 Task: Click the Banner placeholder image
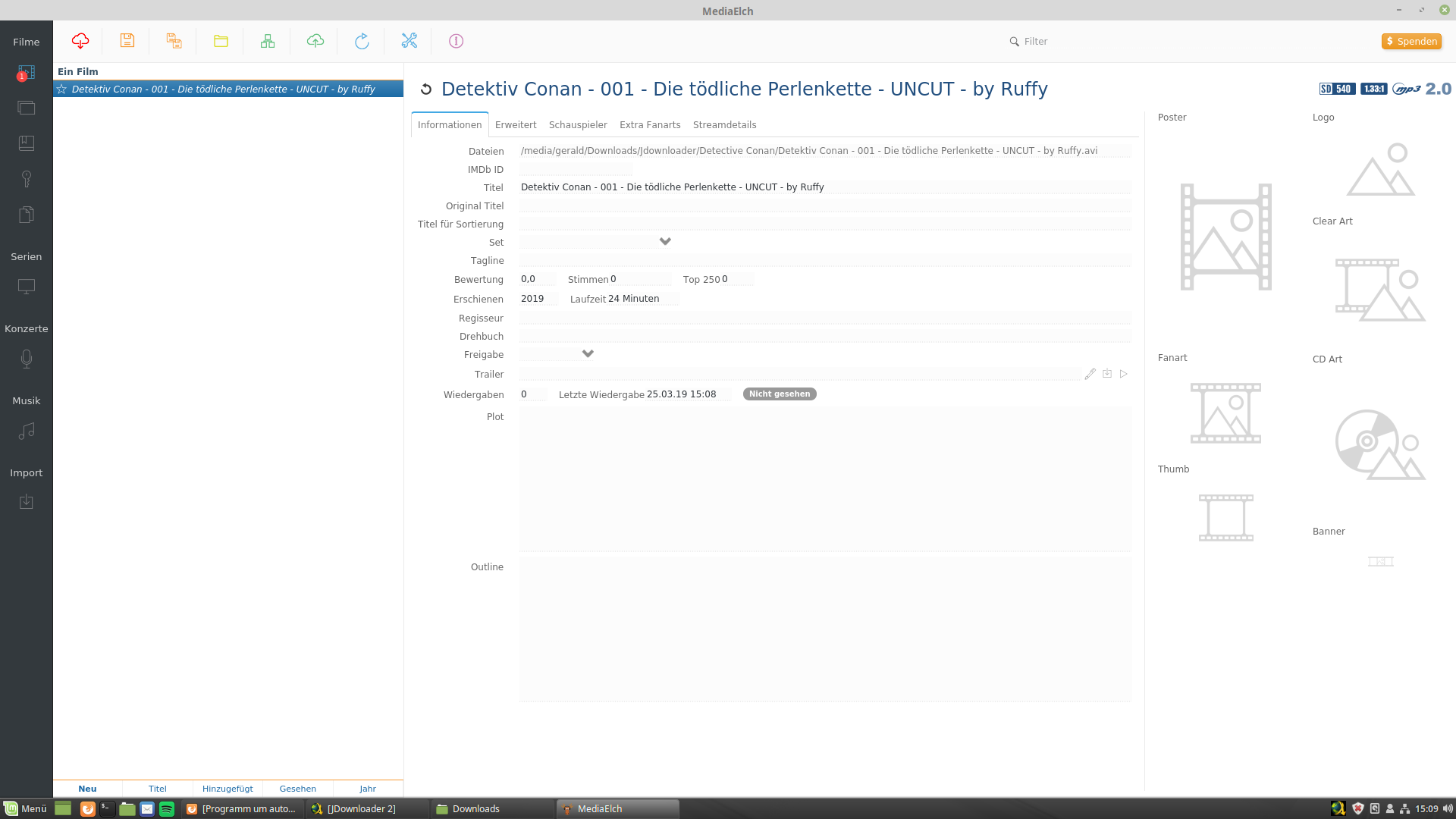coord(1381,562)
